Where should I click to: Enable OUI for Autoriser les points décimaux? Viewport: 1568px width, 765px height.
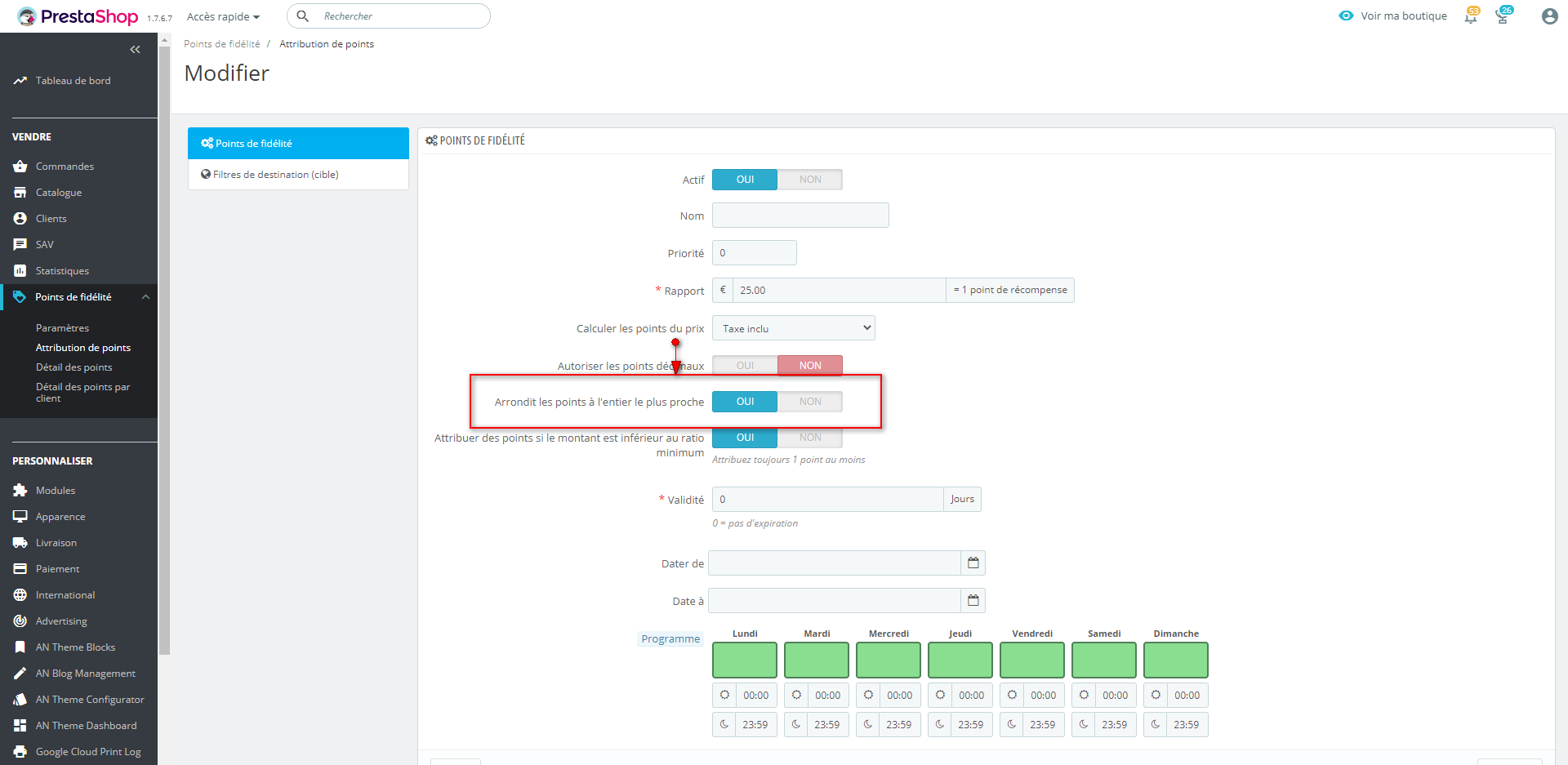click(x=745, y=366)
